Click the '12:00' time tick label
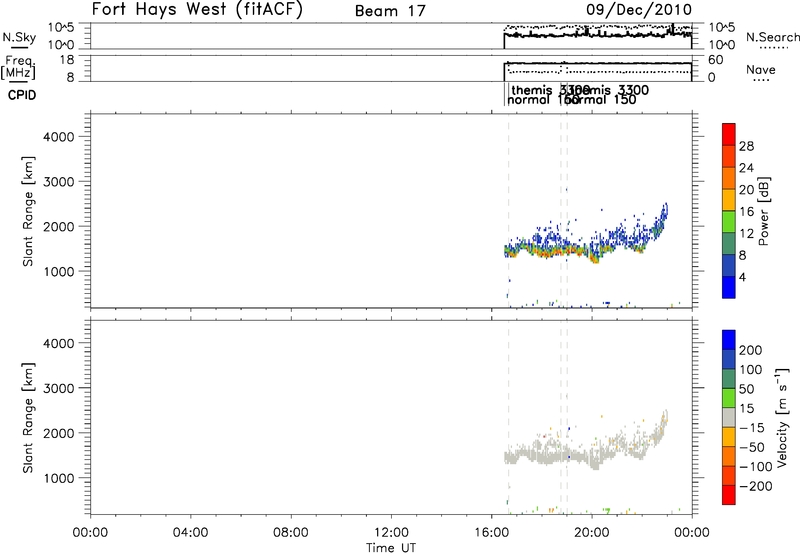This screenshot has width=800, height=554. click(391, 533)
